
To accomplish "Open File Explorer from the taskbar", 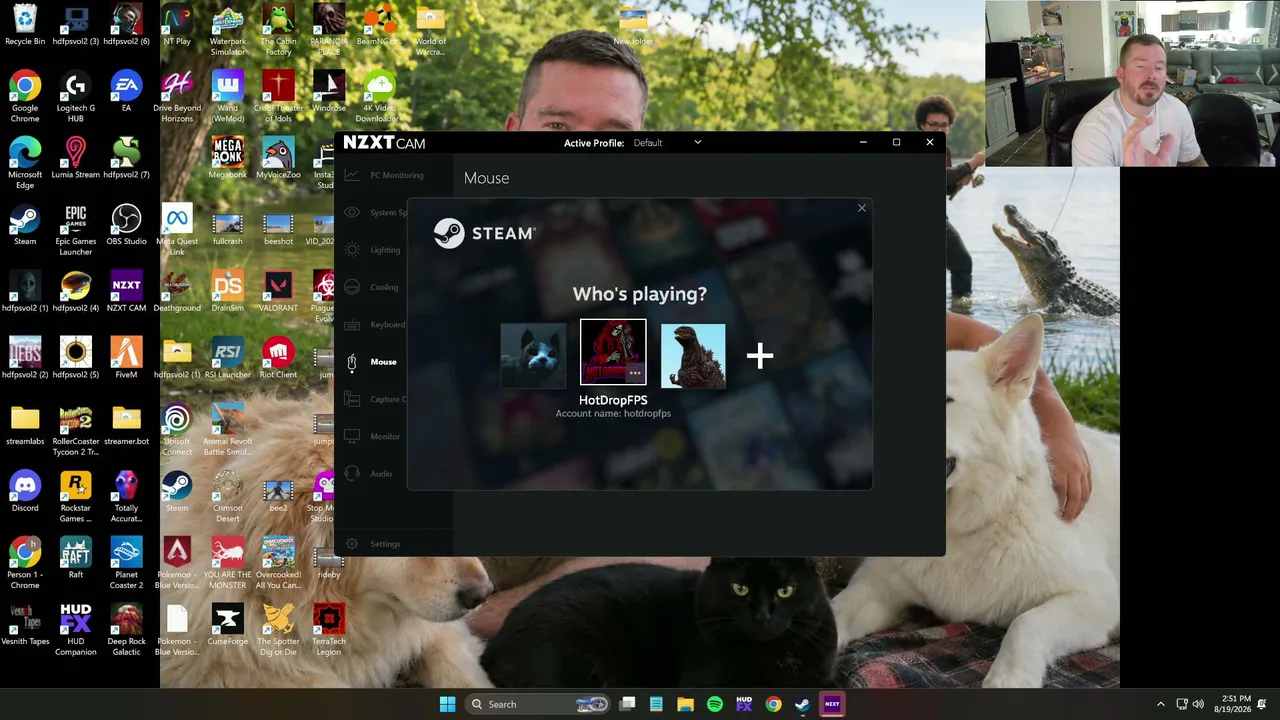I will point(685,704).
